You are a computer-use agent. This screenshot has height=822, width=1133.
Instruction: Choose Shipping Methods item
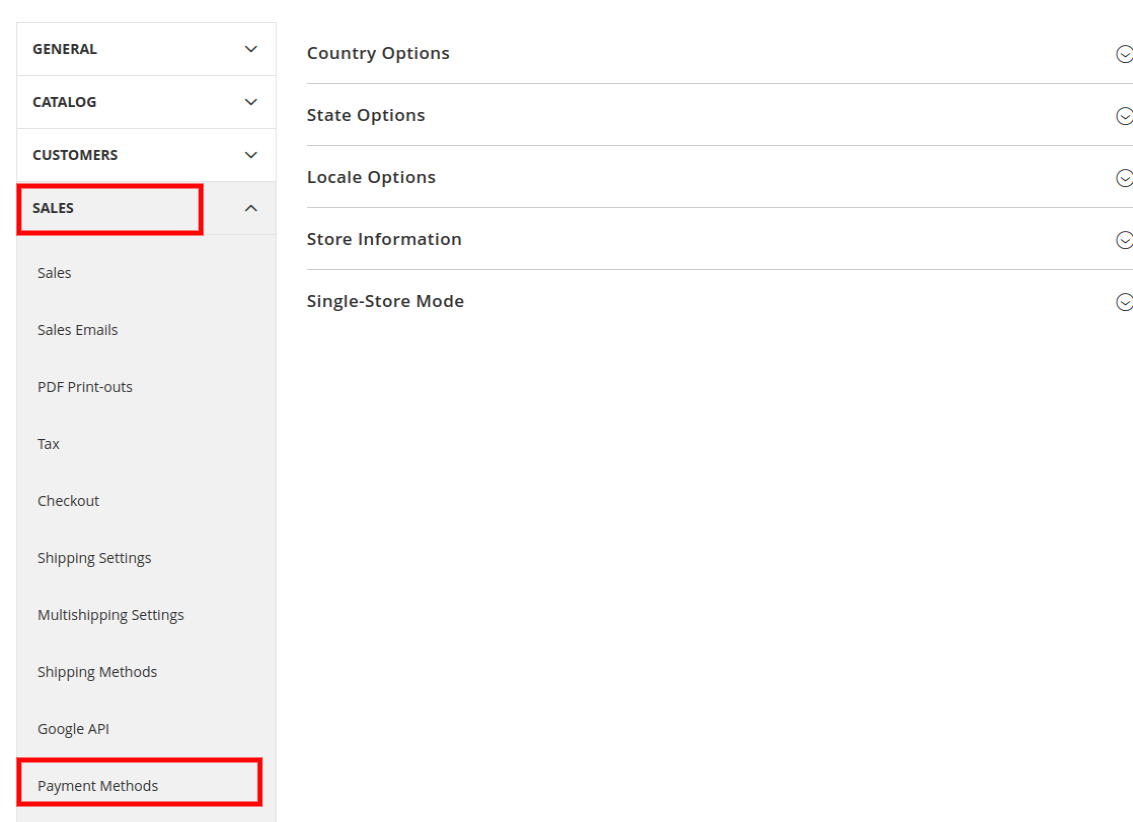coord(98,672)
